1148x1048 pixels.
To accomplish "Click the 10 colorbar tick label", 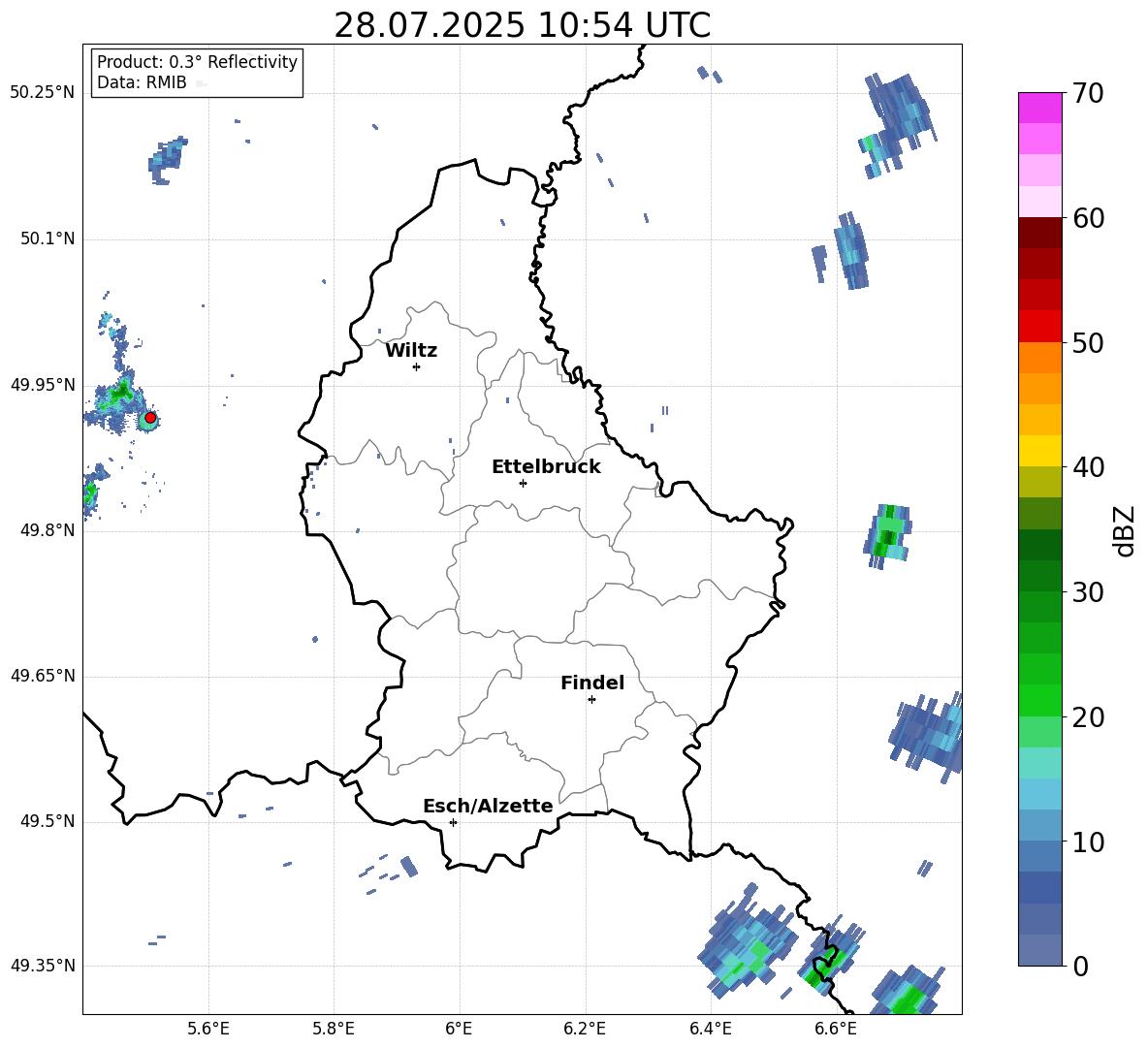I will 1088,842.
